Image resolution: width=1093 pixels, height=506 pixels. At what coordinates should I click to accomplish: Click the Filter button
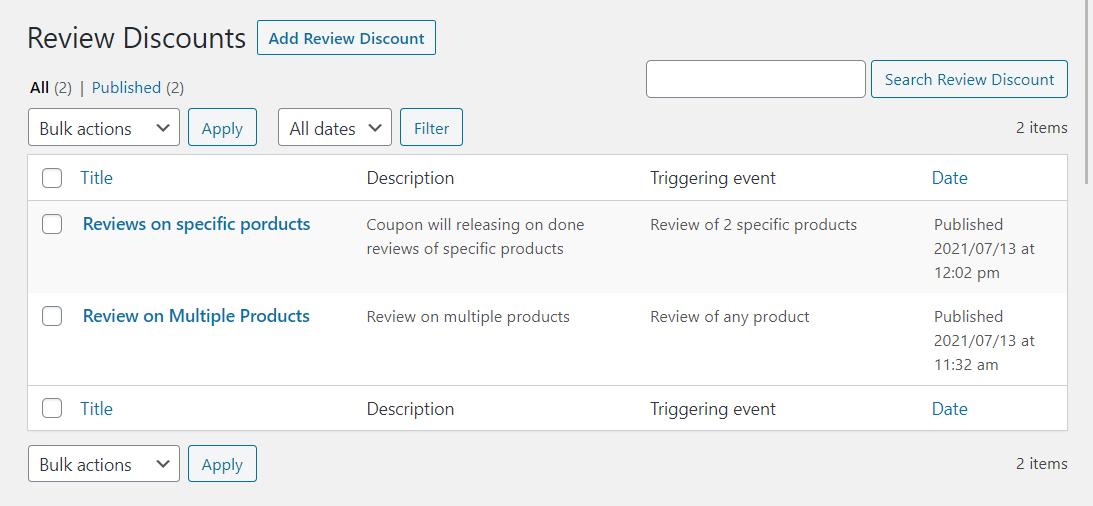click(431, 128)
